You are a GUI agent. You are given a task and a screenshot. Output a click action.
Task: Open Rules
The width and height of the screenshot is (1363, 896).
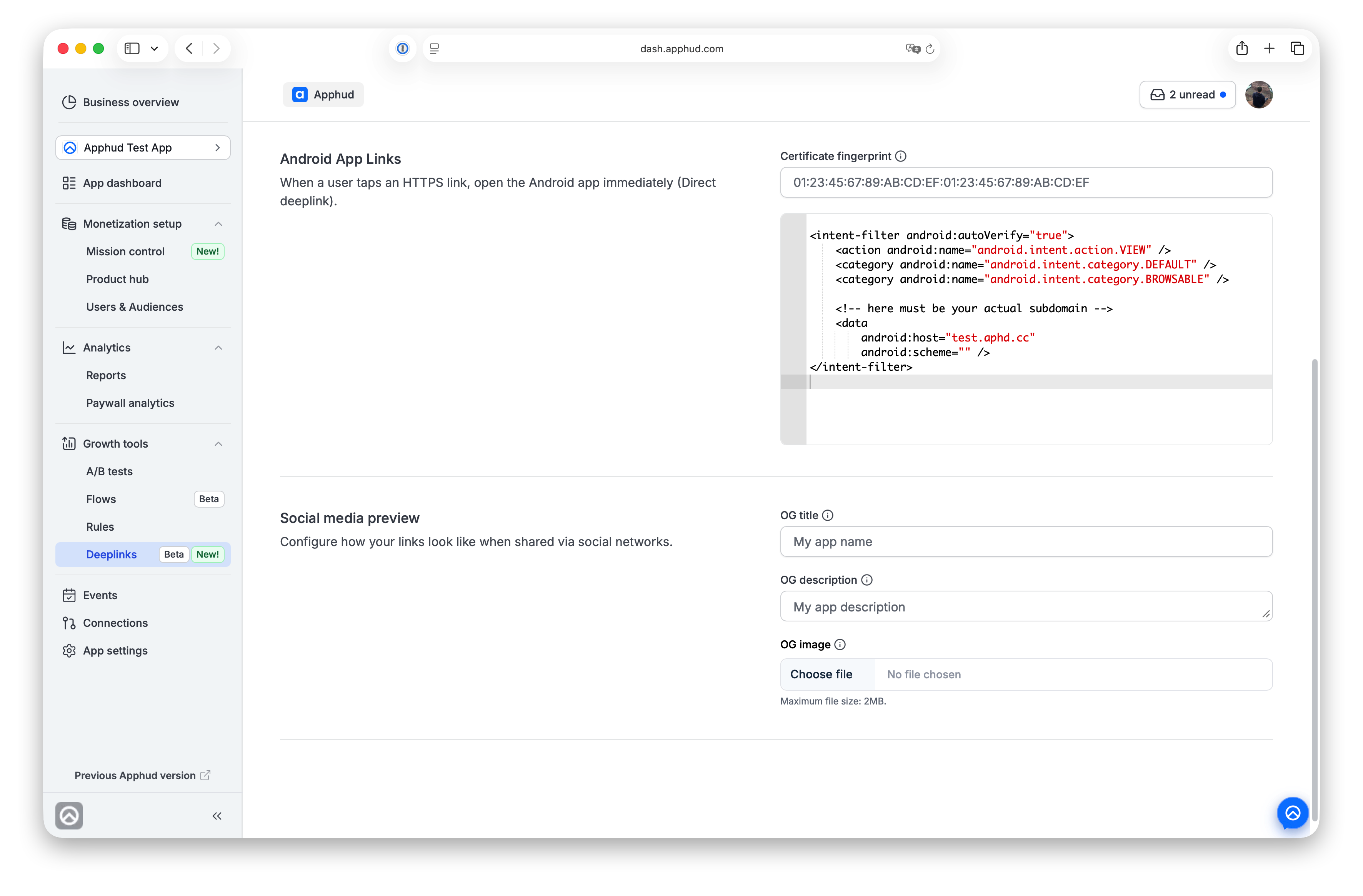[x=100, y=527]
